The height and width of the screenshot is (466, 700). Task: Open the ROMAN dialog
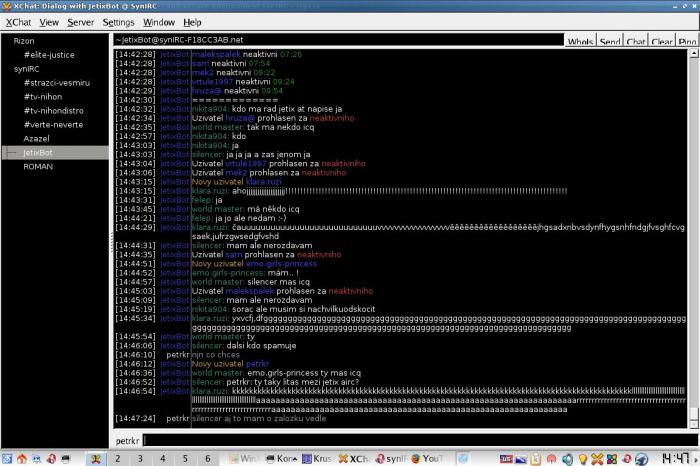click(x=38, y=166)
